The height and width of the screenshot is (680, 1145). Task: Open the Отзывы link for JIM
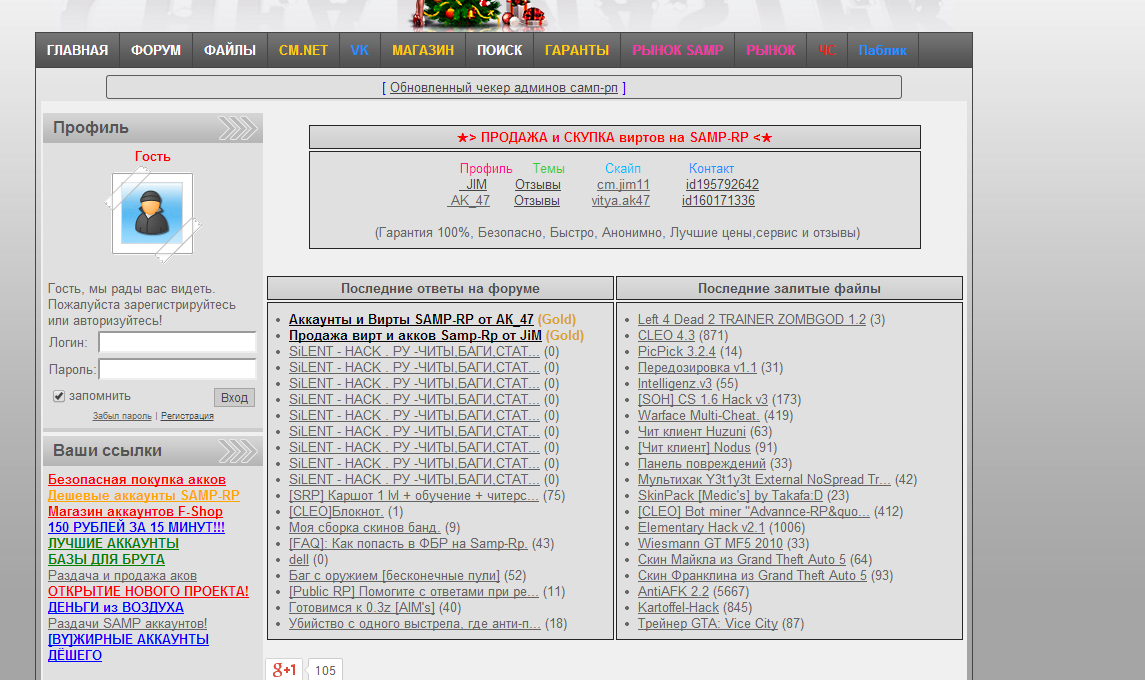[x=537, y=185]
